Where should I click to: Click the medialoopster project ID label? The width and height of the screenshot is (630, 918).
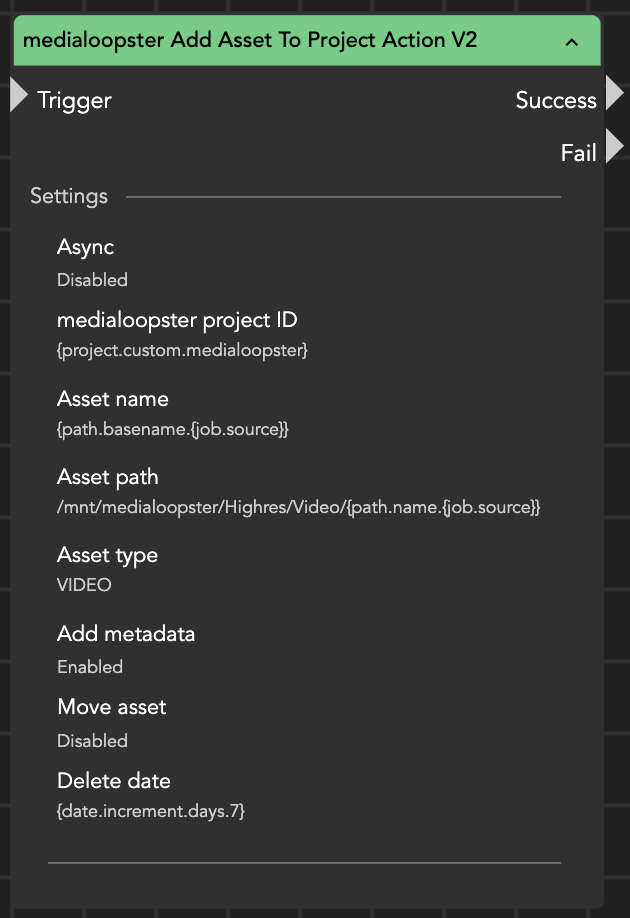point(177,321)
